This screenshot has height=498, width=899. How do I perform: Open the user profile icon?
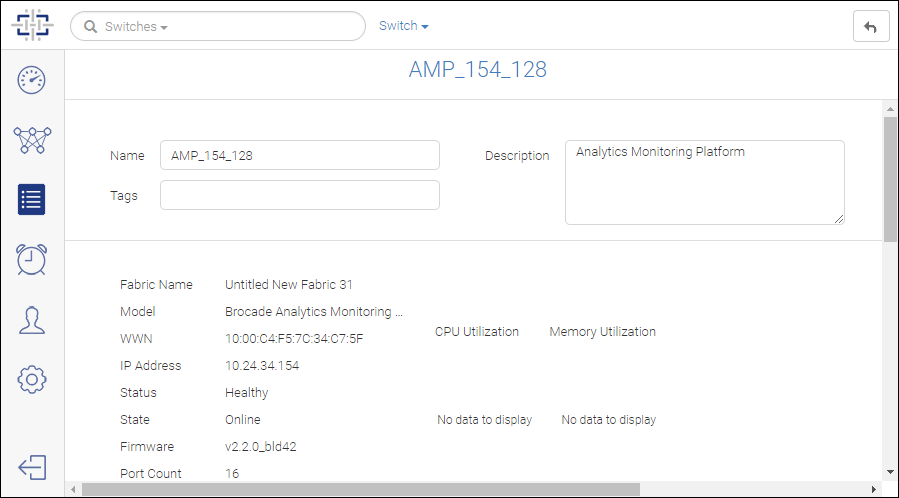32,320
